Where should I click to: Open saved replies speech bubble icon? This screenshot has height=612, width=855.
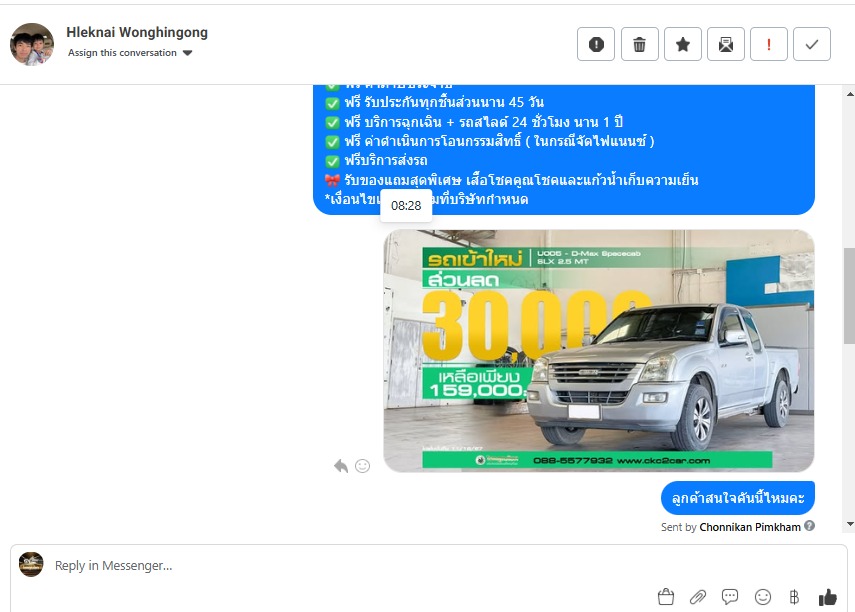[730, 597]
